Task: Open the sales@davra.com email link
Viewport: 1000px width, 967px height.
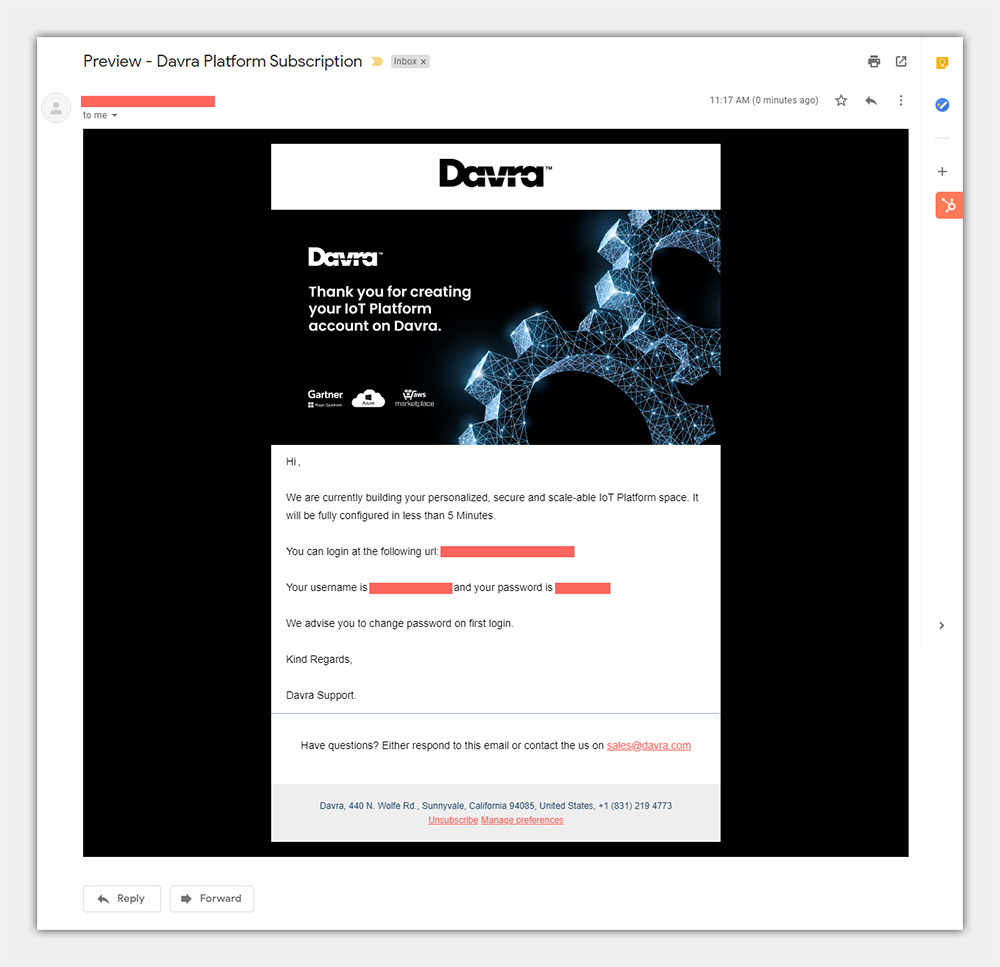Action: pos(649,745)
